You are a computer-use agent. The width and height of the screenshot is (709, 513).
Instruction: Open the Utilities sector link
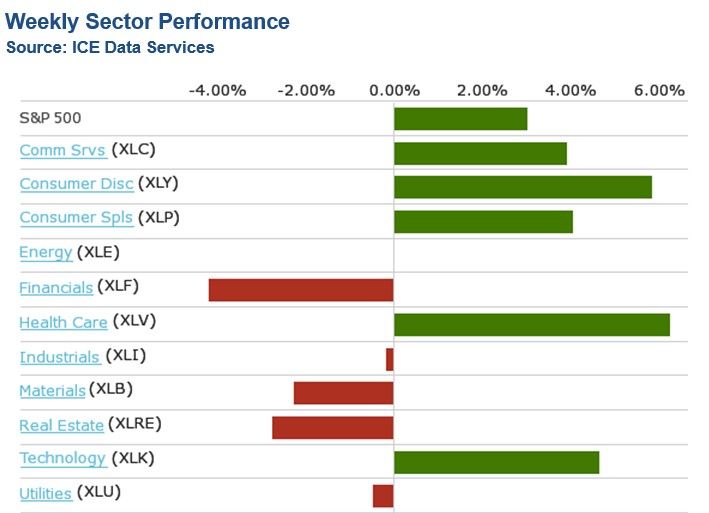(x=45, y=494)
